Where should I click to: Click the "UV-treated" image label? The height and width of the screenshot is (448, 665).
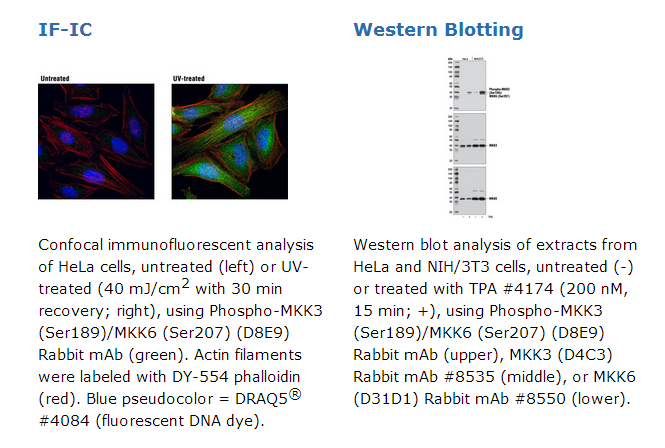pos(188,78)
